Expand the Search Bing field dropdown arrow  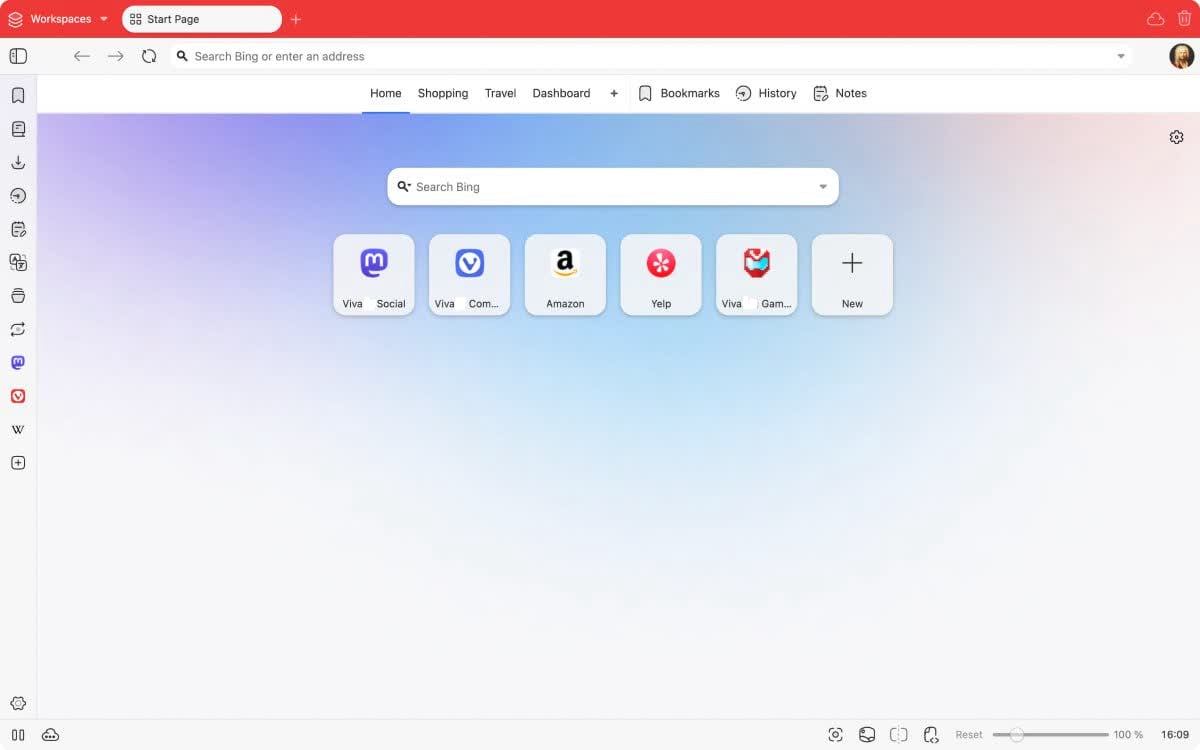click(x=823, y=187)
